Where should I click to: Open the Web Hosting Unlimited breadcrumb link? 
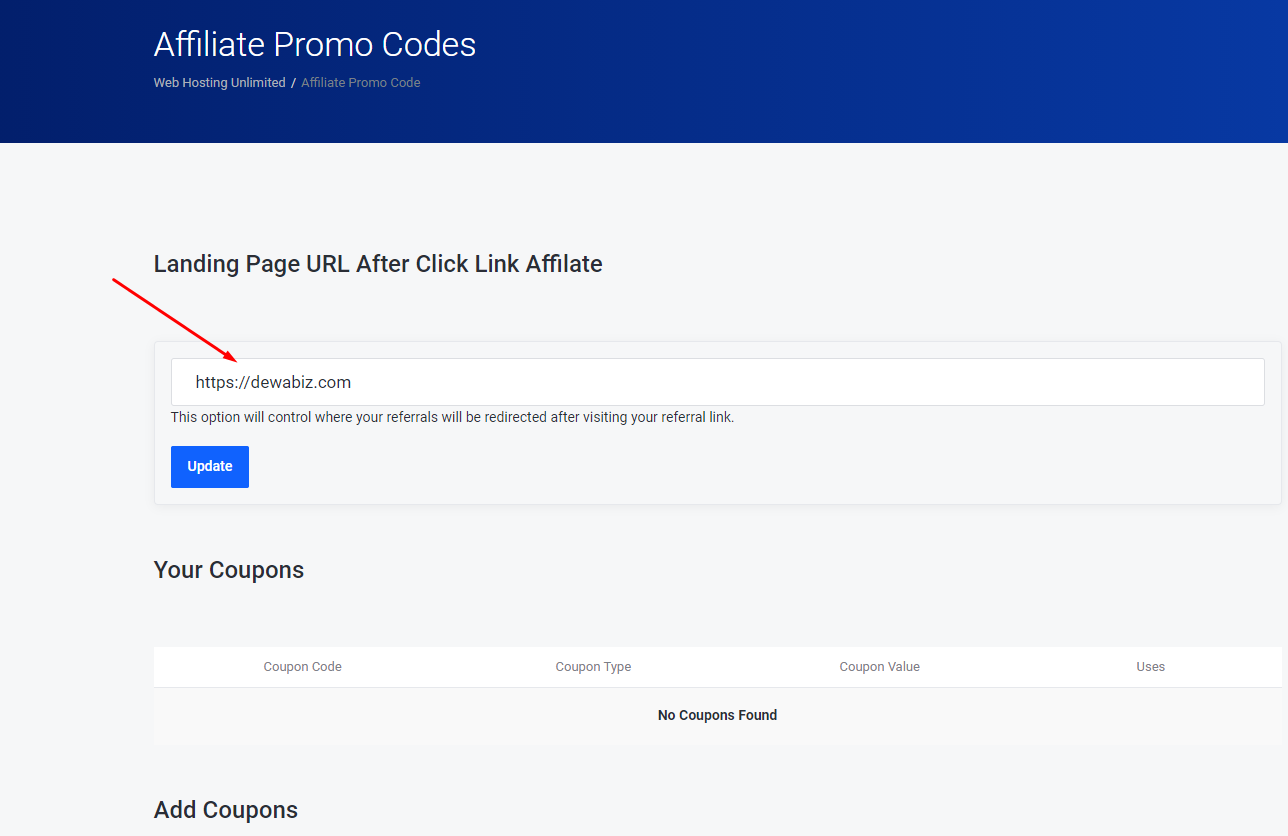pyautogui.click(x=219, y=83)
